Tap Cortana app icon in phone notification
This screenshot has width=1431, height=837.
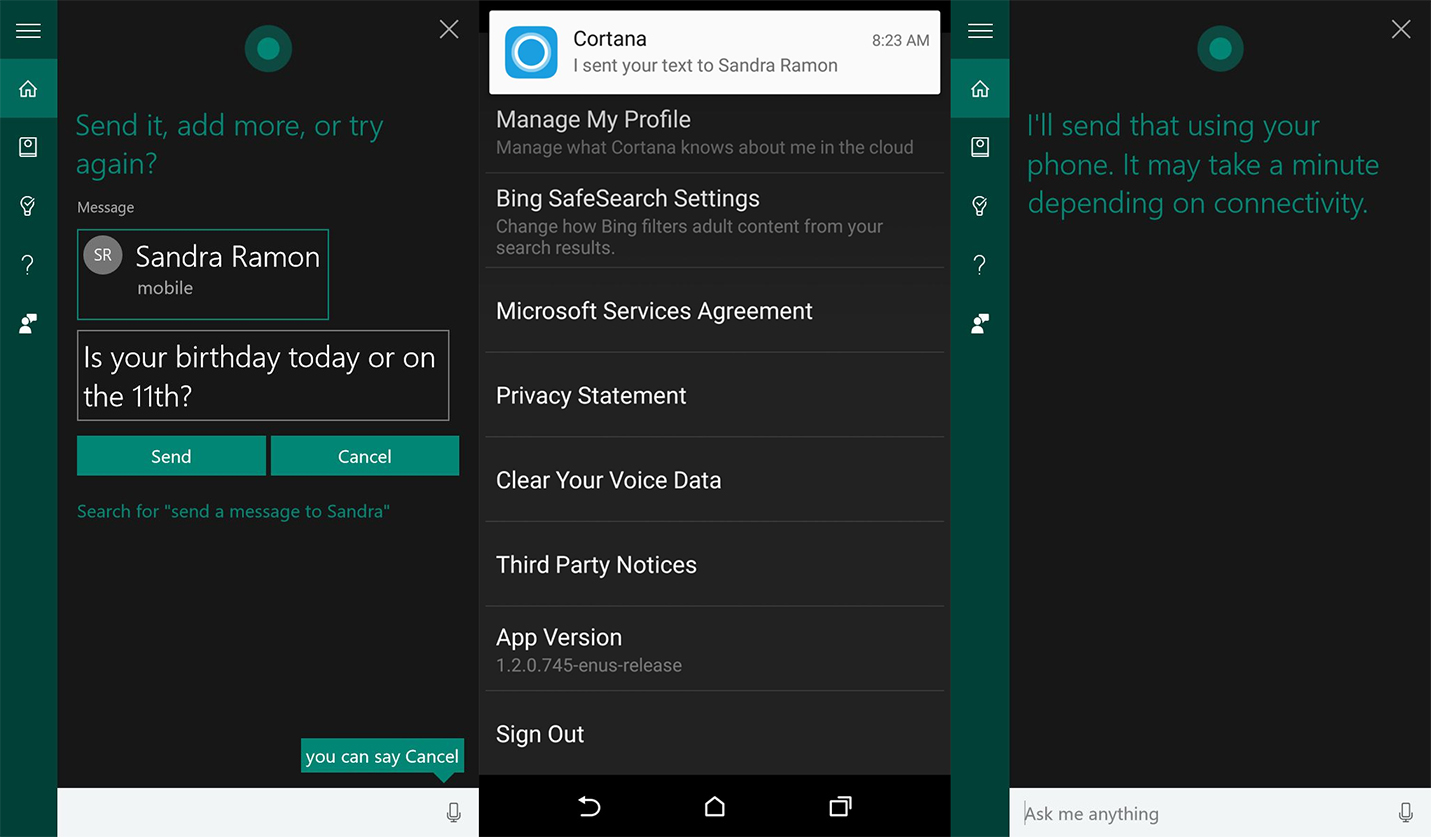pos(531,52)
